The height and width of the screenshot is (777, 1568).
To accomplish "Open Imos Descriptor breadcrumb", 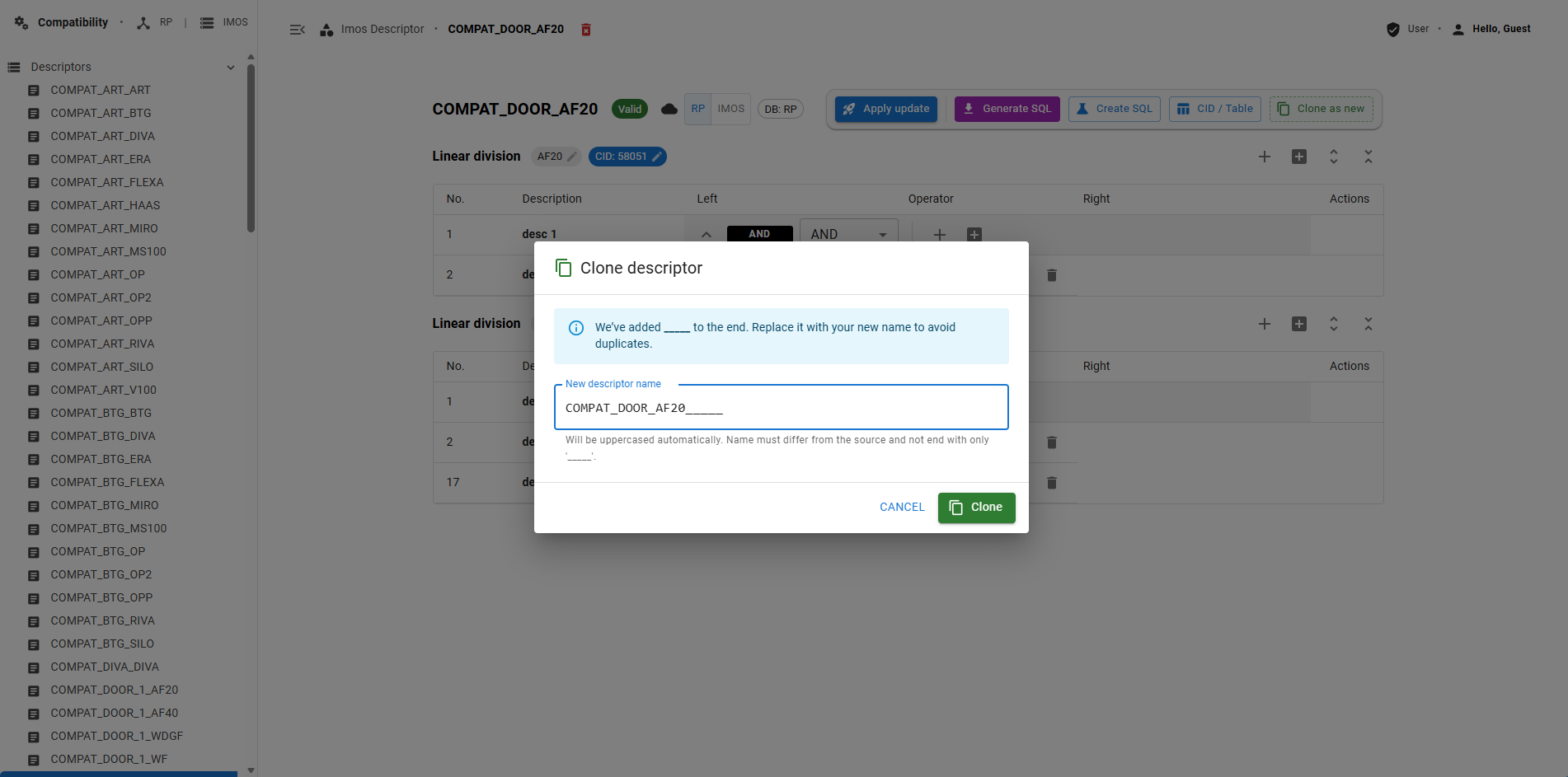I will coord(383,30).
